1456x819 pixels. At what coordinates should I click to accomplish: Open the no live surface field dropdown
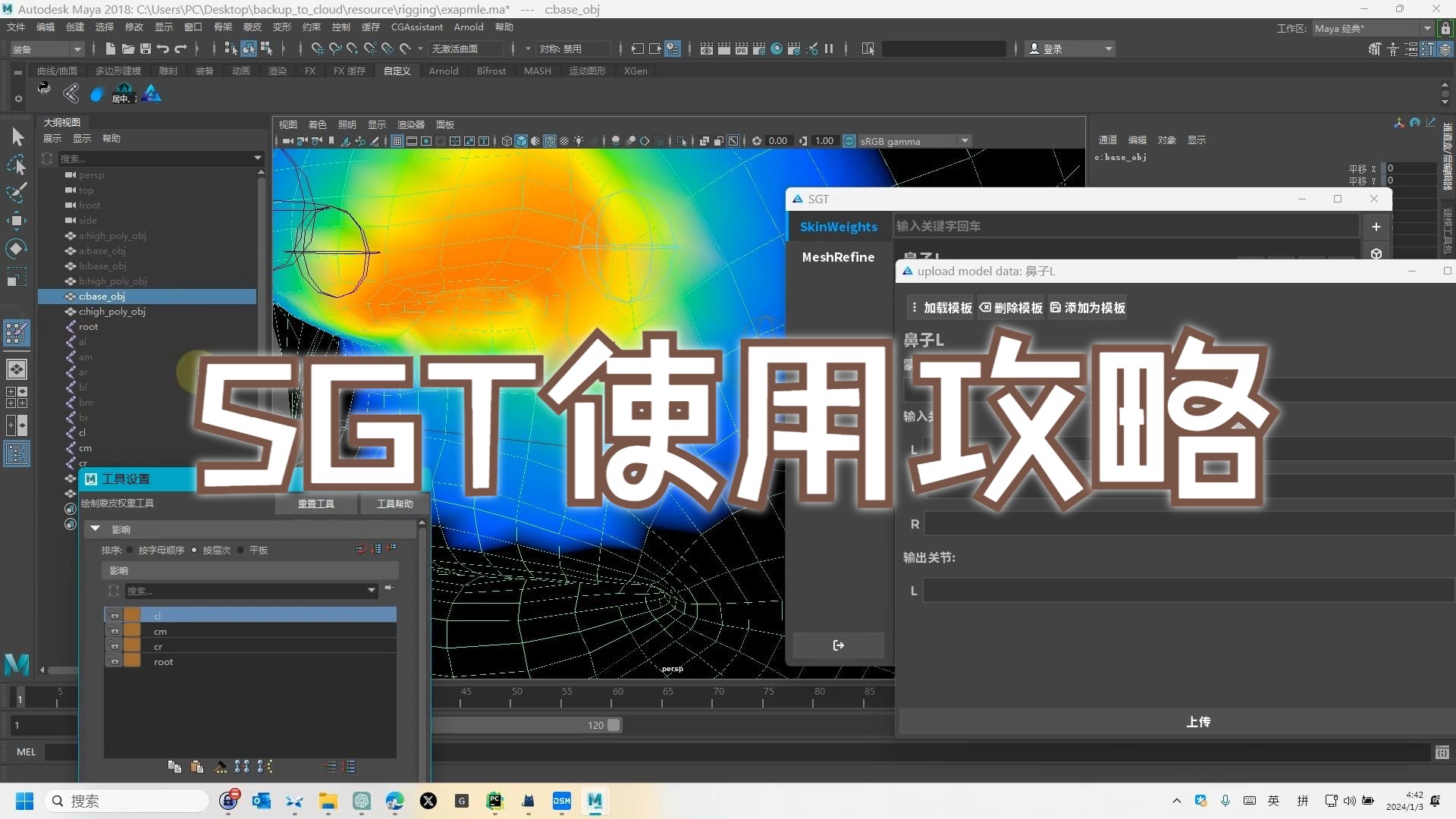click(x=465, y=49)
